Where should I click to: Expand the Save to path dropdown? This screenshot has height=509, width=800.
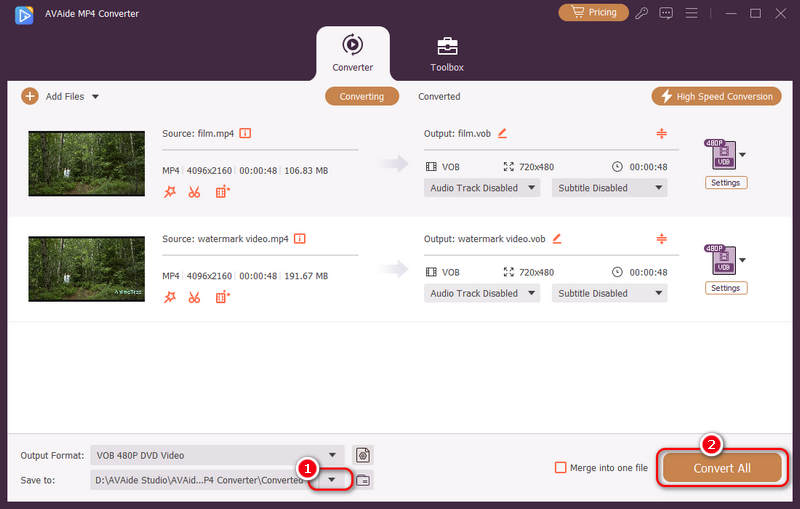(x=332, y=479)
